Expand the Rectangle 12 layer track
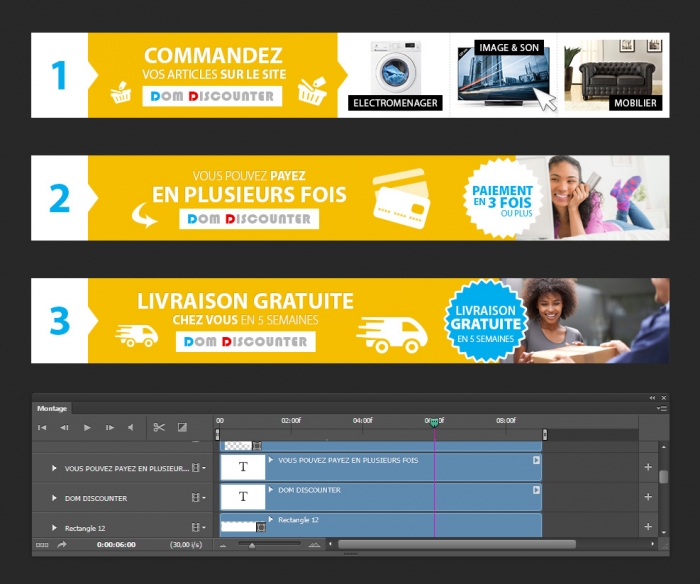 tap(54, 528)
